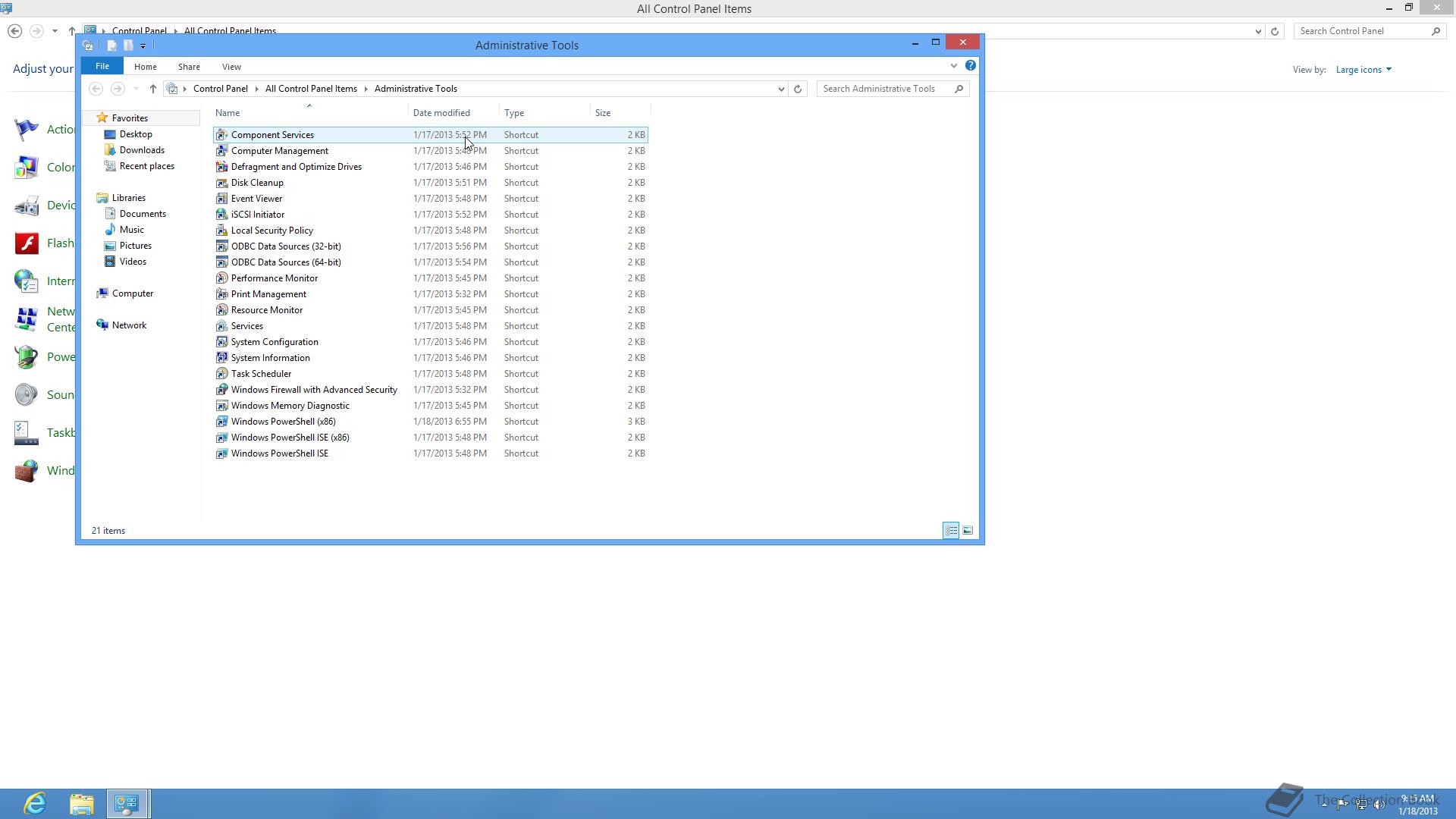Image resolution: width=1456 pixels, height=819 pixels.
Task: Open the address bar history dropdown
Action: (781, 89)
